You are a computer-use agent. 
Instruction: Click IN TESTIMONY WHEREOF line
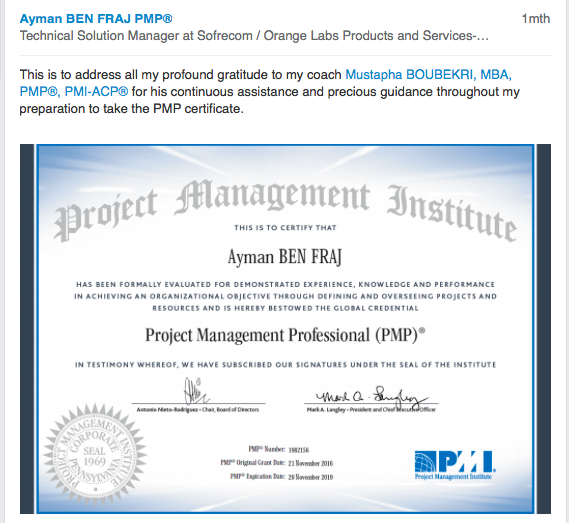click(x=285, y=364)
